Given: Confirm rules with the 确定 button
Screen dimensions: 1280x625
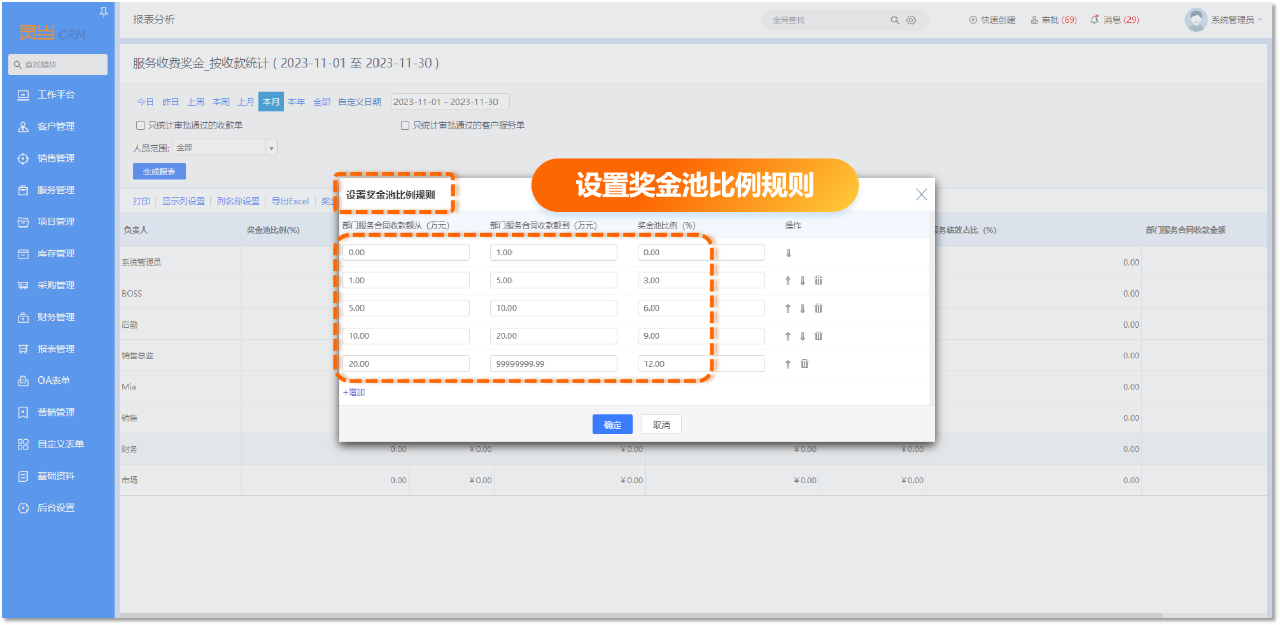Looking at the screenshot, I should pyautogui.click(x=612, y=425).
